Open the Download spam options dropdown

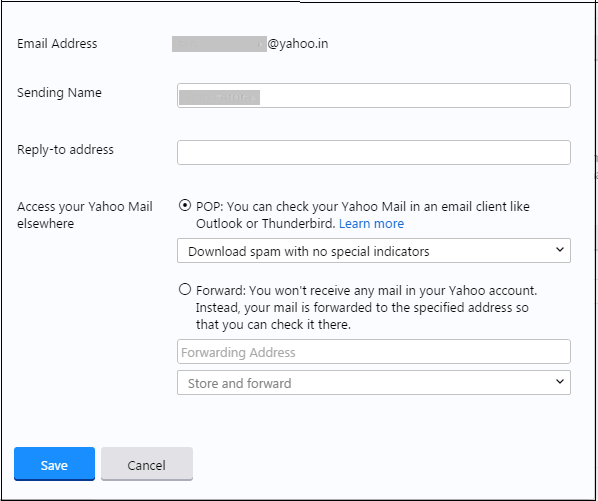pyautogui.click(x=374, y=250)
